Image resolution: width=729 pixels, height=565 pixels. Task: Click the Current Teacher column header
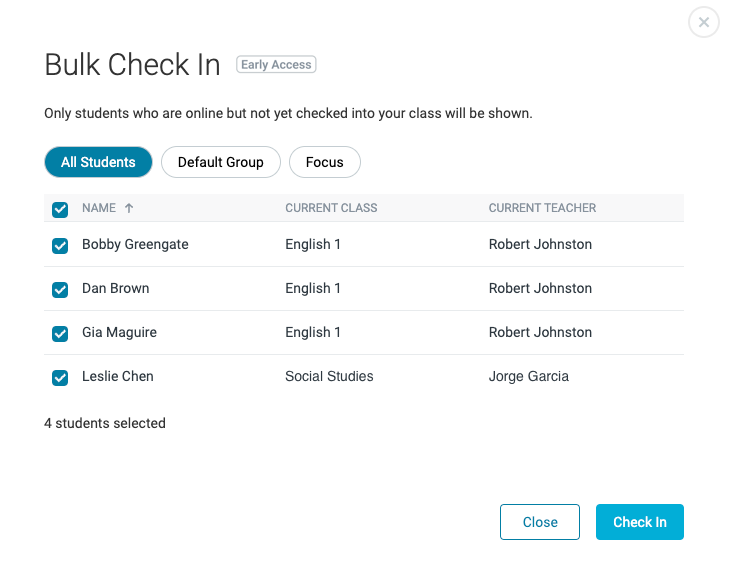542,208
